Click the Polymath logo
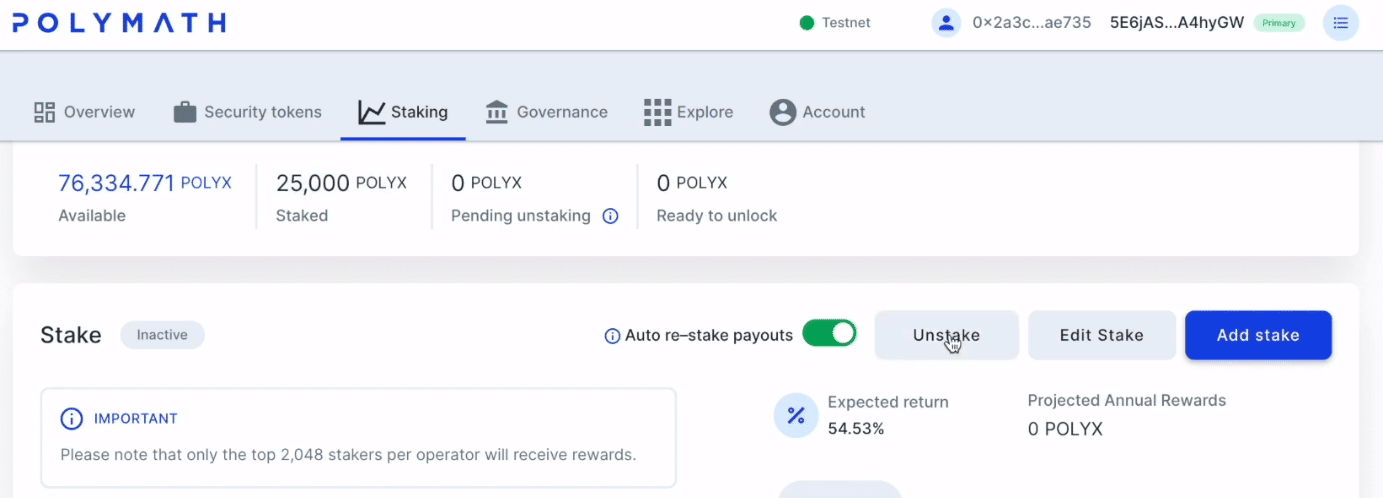The height and width of the screenshot is (498, 1383). 119,23
